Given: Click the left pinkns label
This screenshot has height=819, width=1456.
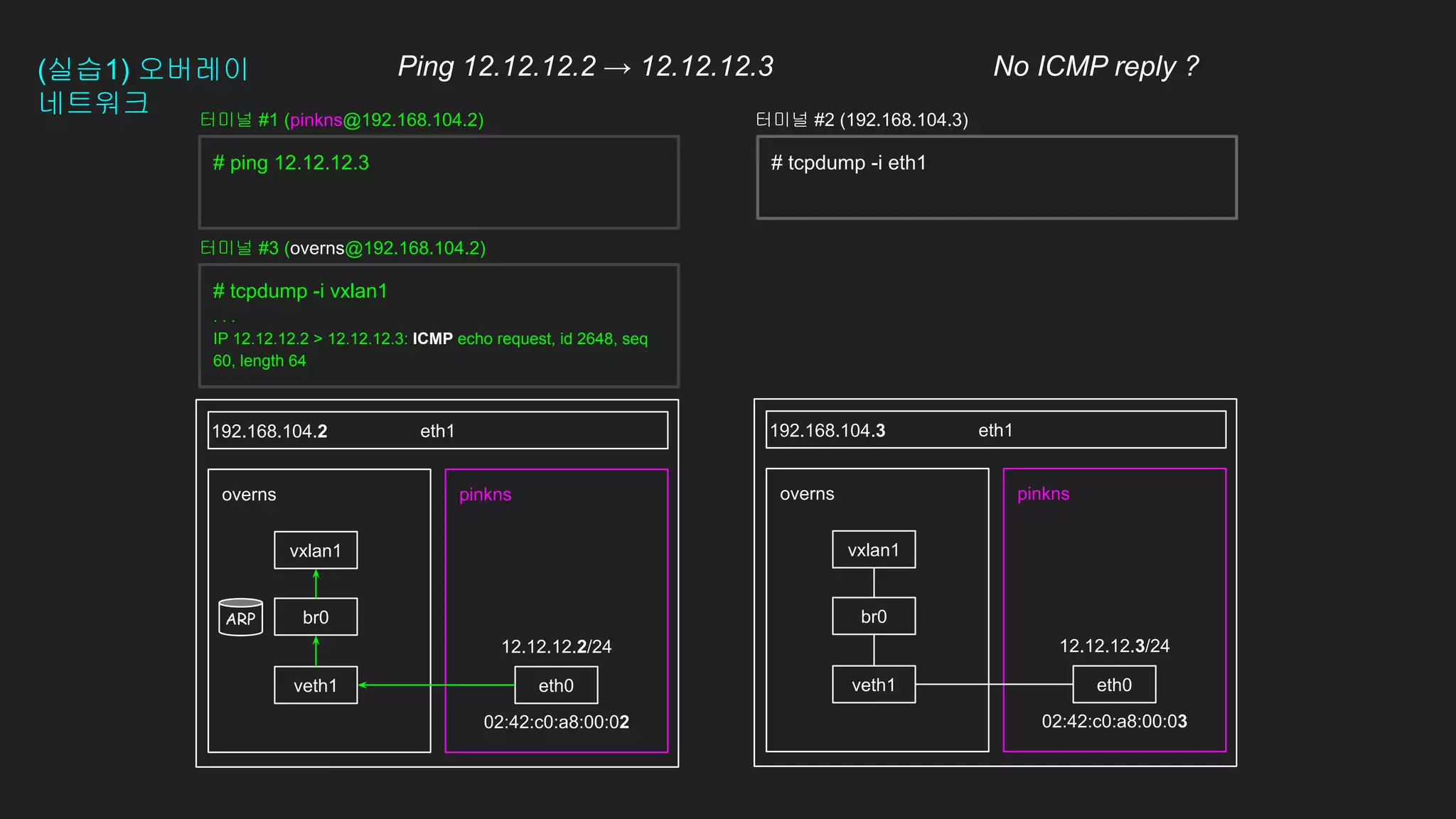Looking at the screenshot, I should tap(485, 495).
